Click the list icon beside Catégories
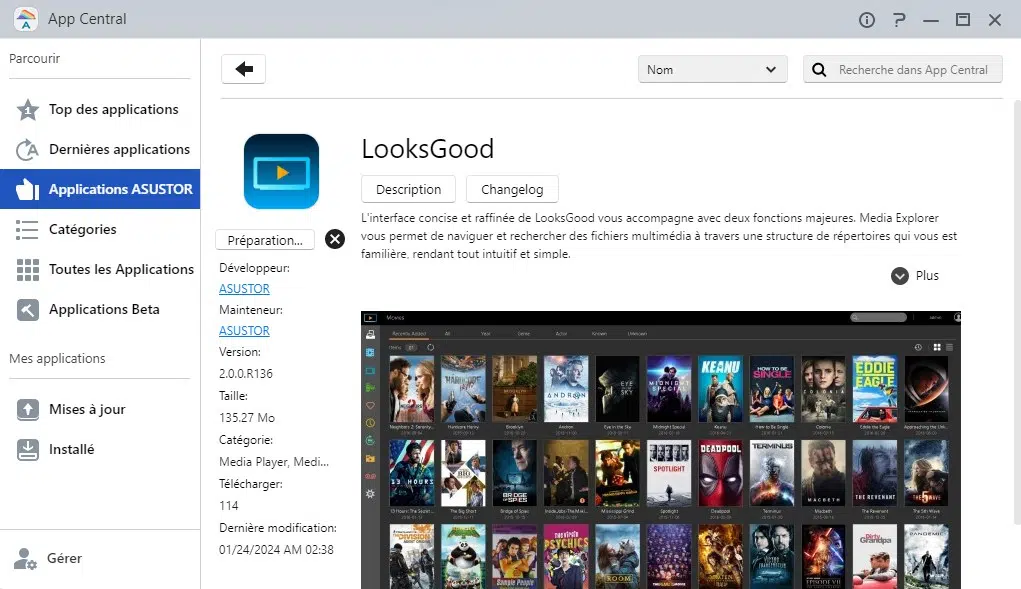Screen dimensions: 1021x589 tap(27, 229)
